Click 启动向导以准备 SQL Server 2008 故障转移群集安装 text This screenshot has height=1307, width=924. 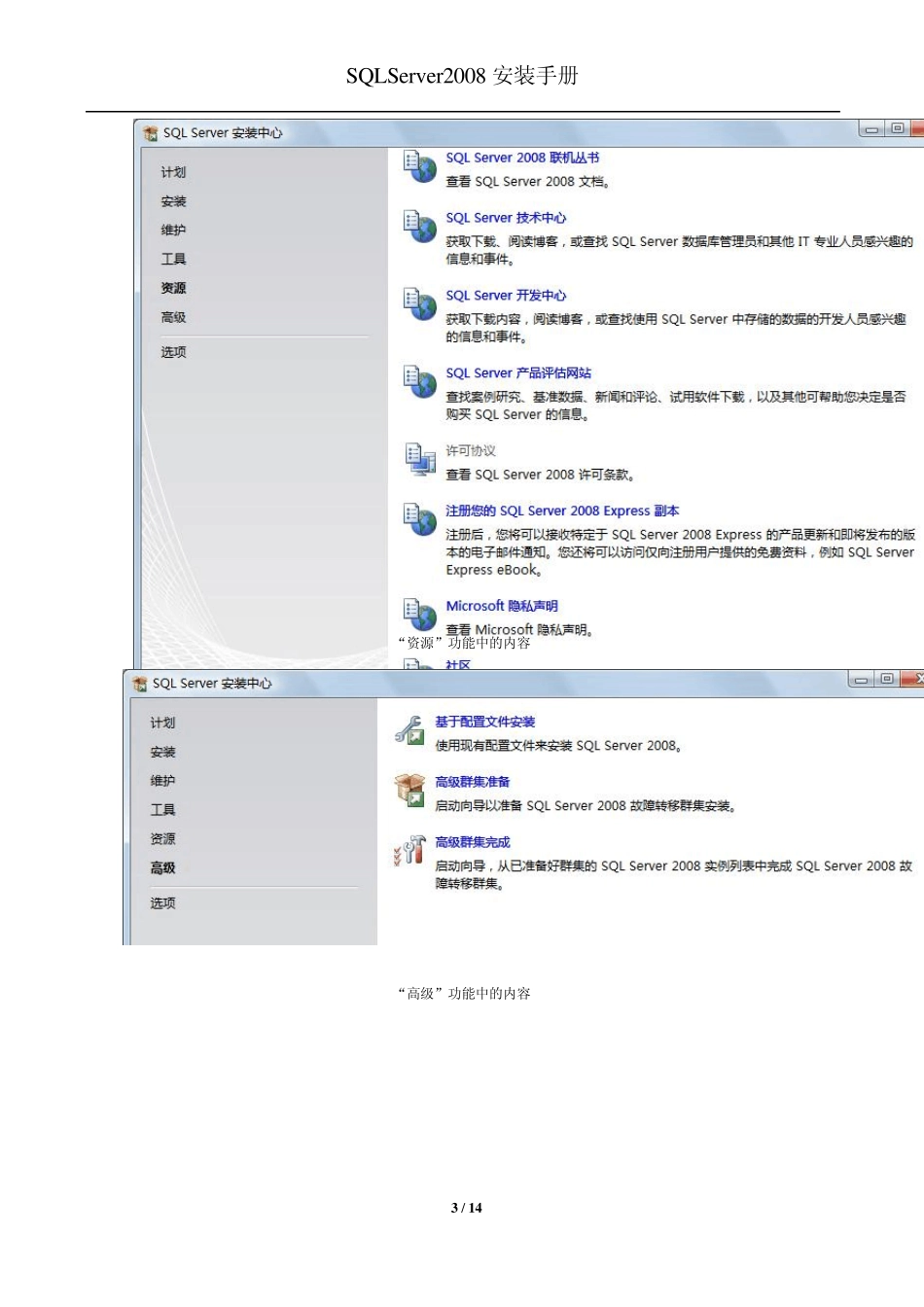(586, 806)
